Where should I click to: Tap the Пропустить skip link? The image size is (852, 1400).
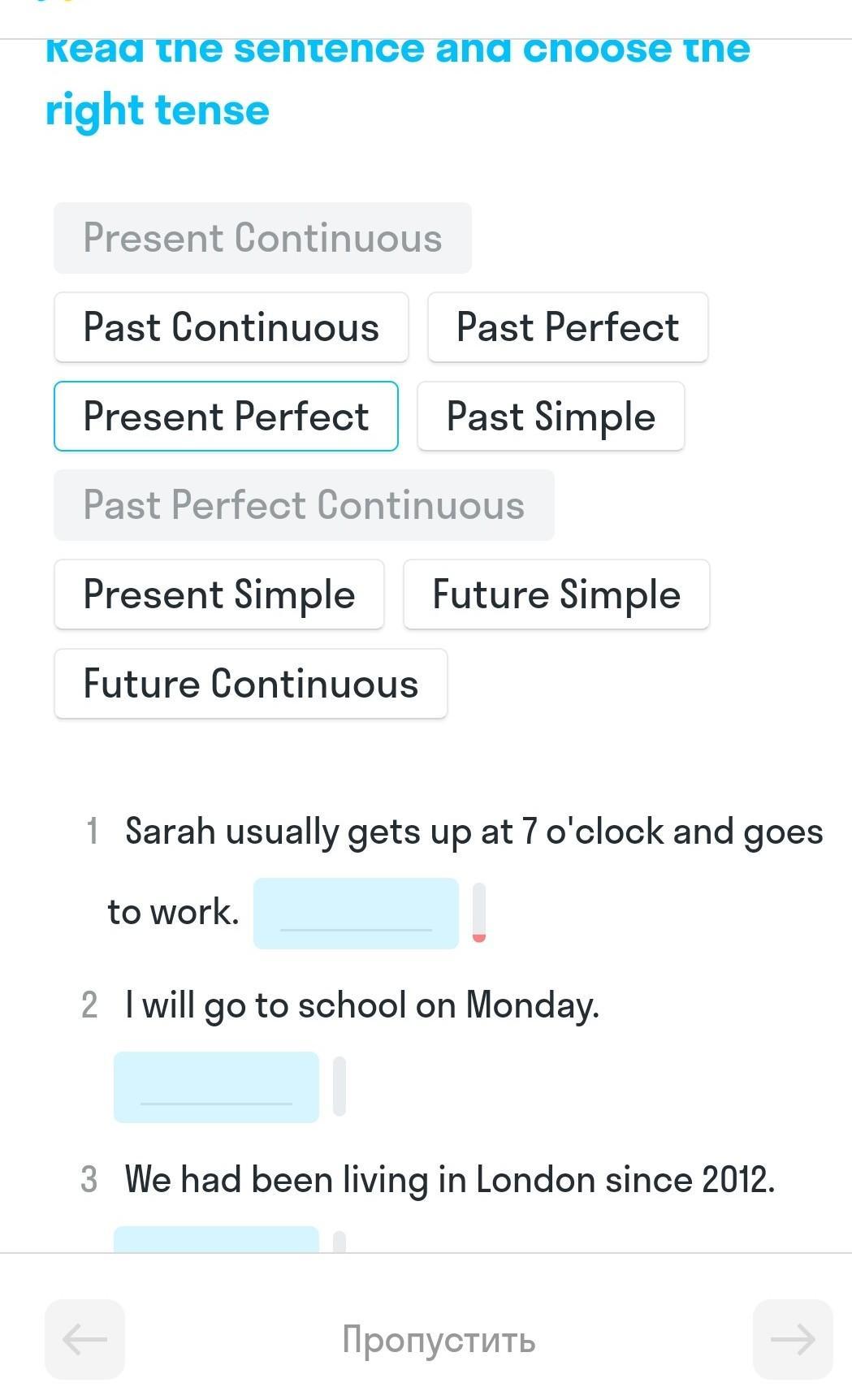tap(439, 1339)
